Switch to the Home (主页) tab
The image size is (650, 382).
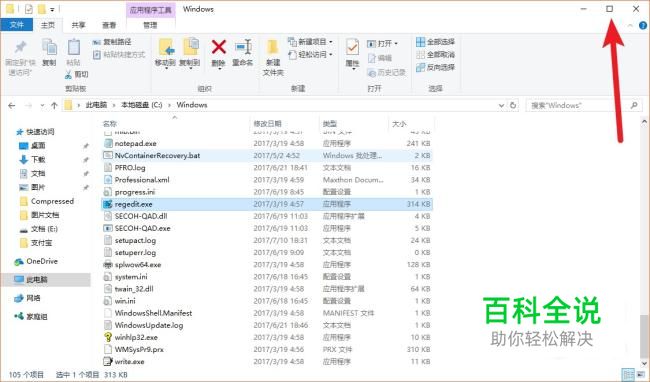48,25
